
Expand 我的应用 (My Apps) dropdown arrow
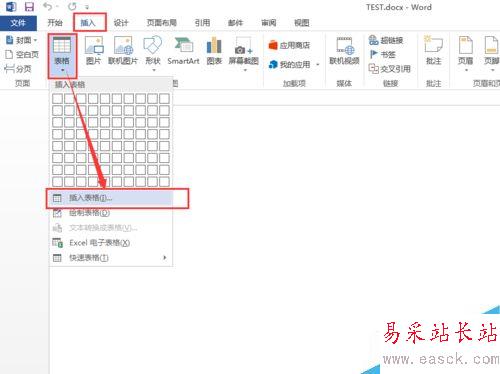pos(318,64)
